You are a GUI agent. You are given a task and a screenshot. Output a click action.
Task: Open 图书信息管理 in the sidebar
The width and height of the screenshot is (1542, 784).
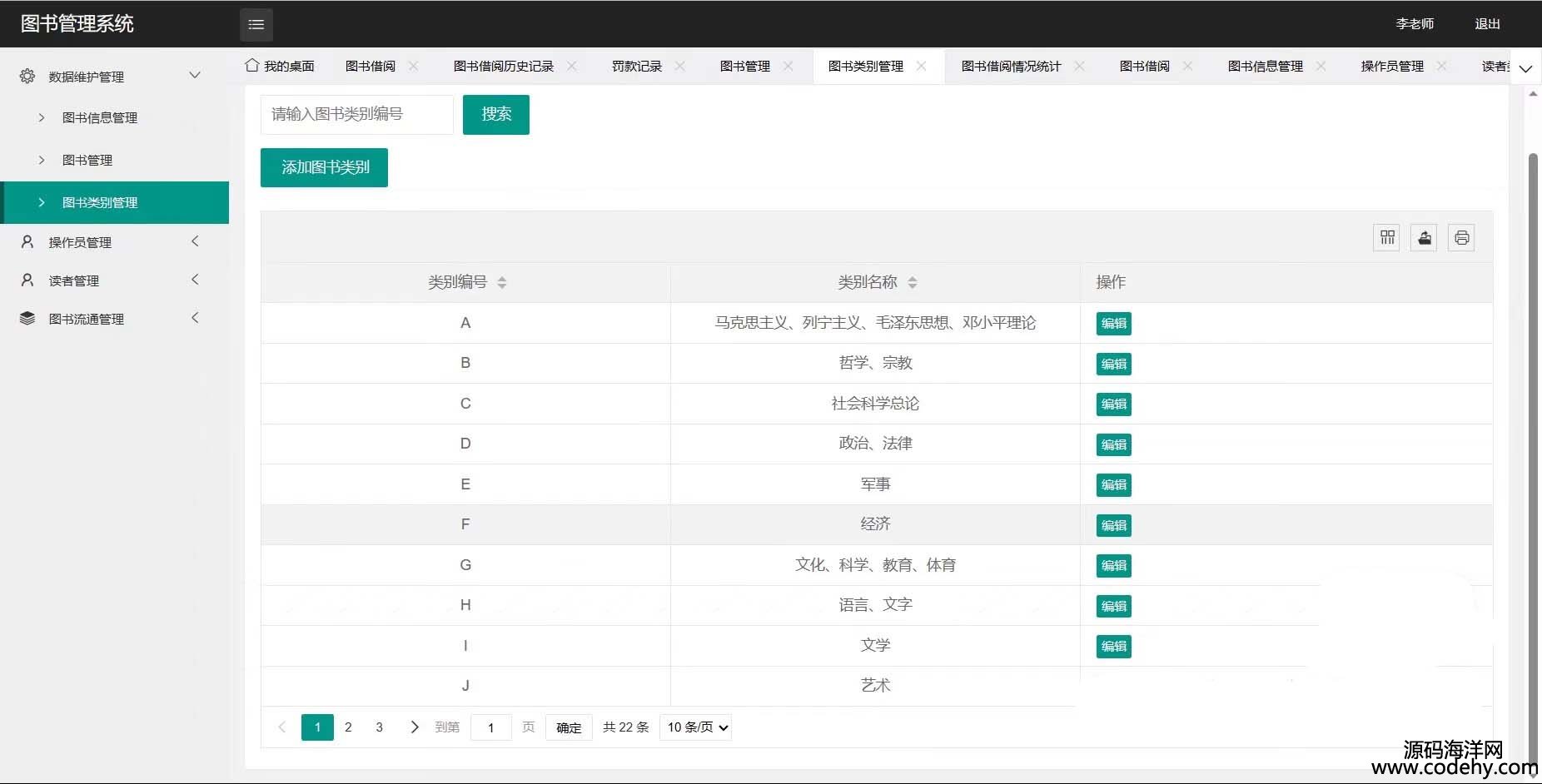(x=100, y=118)
